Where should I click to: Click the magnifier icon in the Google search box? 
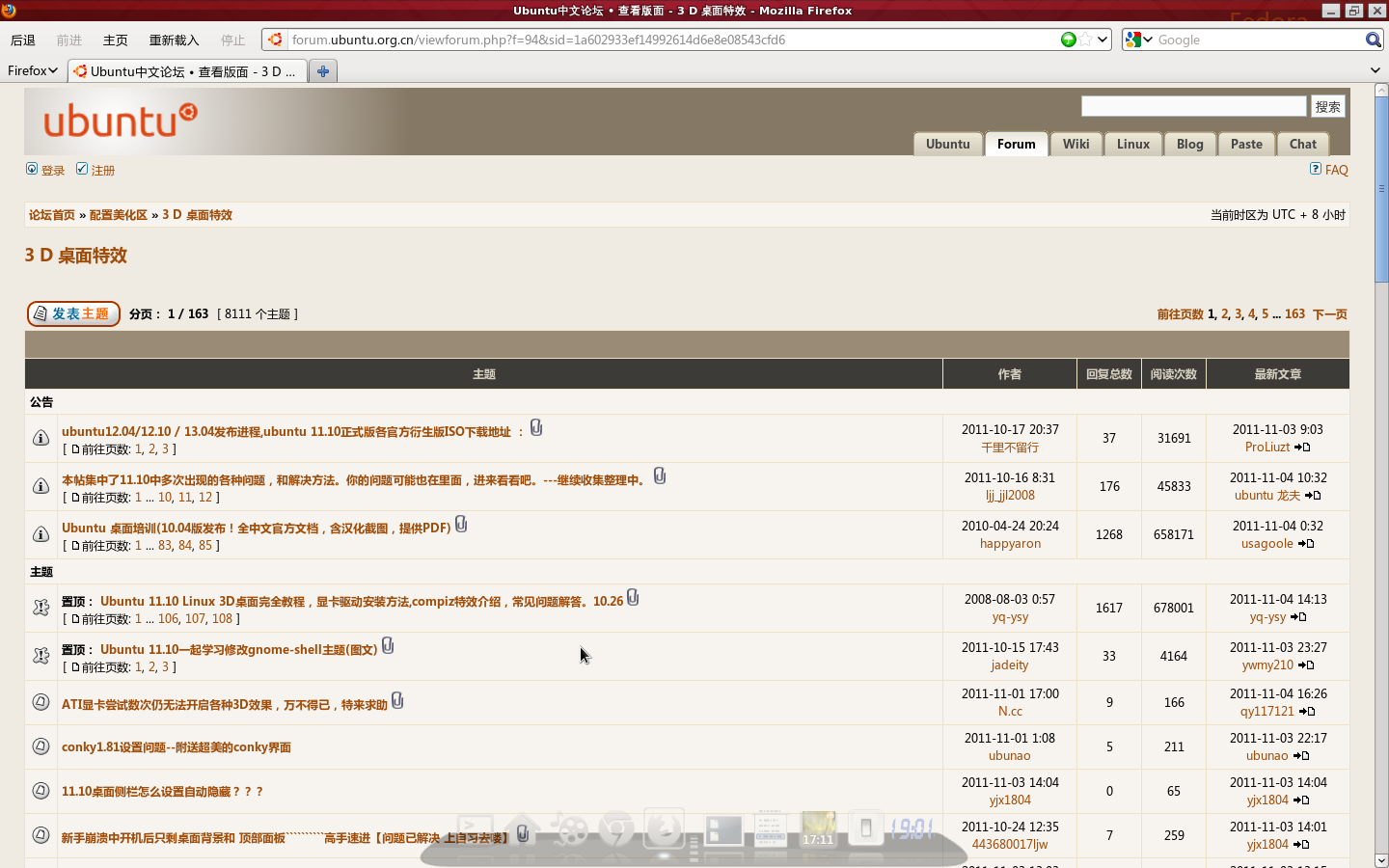(1374, 40)
